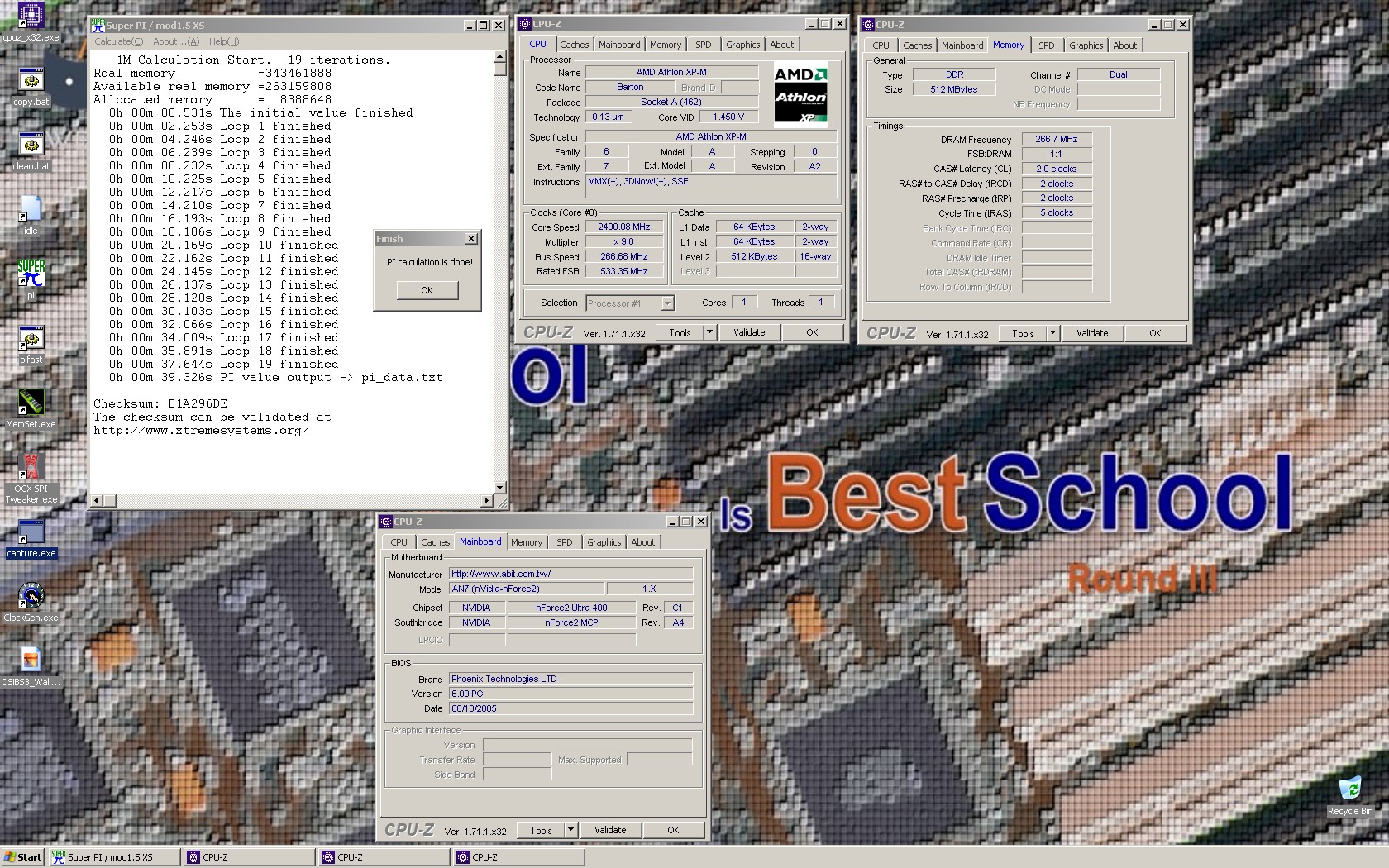Switch to SPD tab in Mainboard window
The height and width of the screenshot is (868, 1389).
coord(564,542)
